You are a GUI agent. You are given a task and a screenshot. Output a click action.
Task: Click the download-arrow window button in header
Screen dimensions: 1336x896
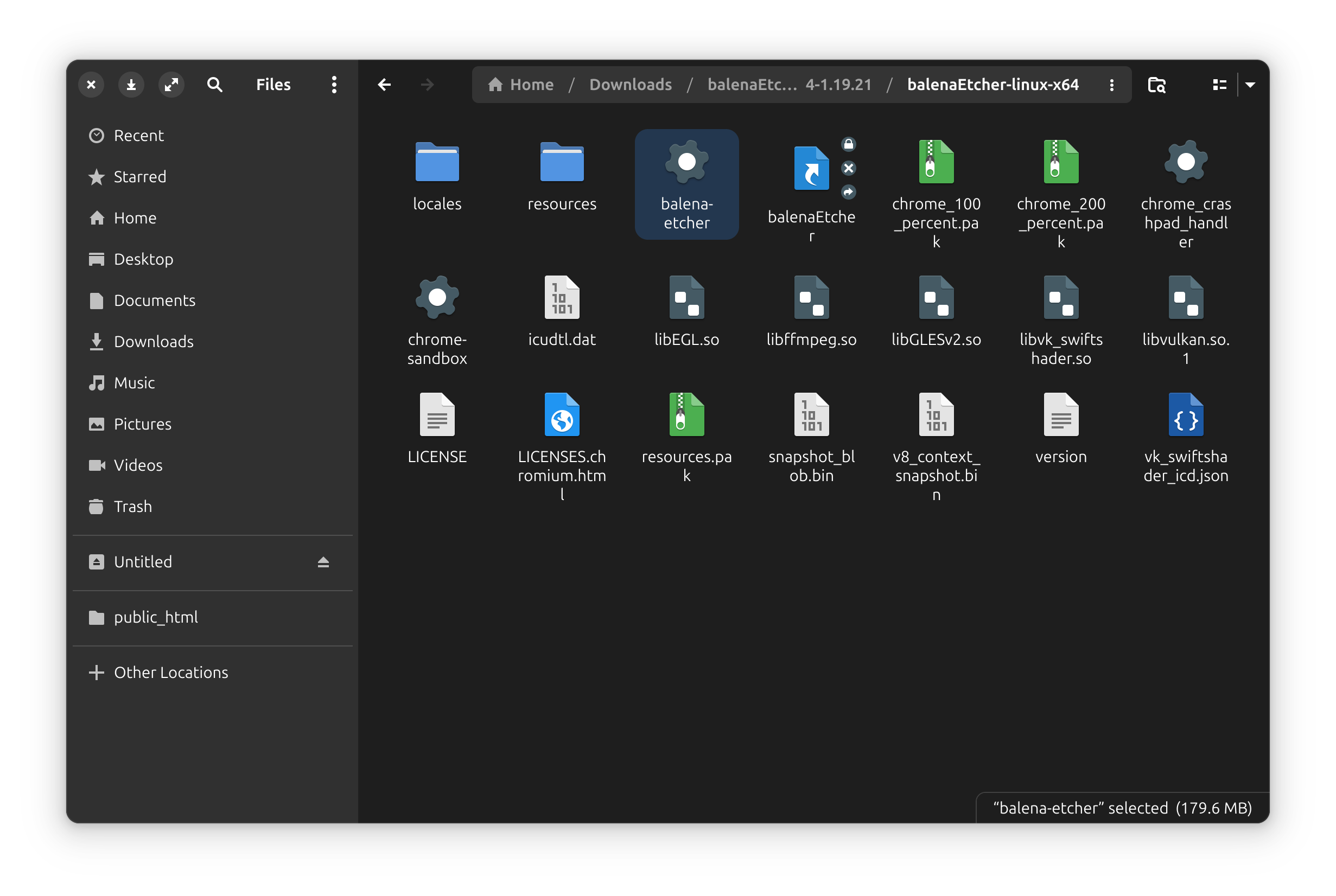pyautogui.click(x=131, y=85)
